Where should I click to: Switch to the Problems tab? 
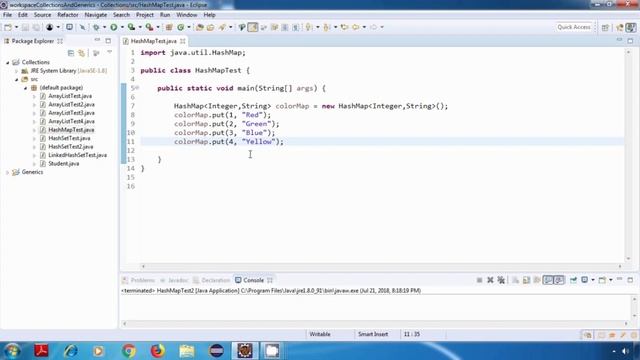point(139,280)
